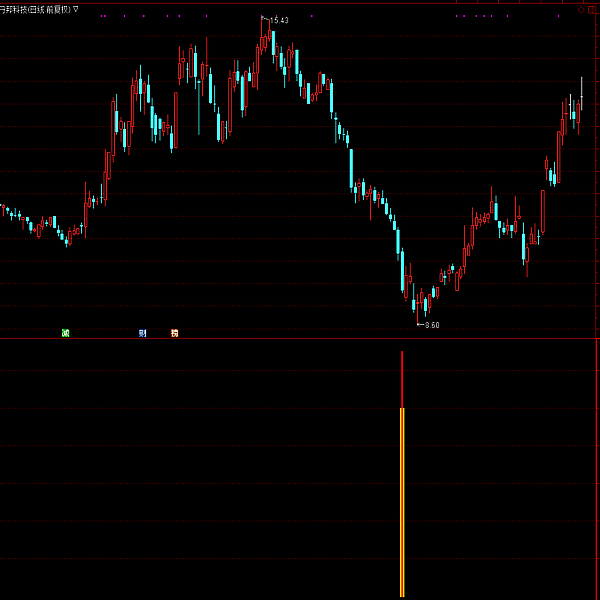This screenshot has width=600, height=600.
Task: Click the divider between chart and indicator panel
Action: [x=300, y=339]
